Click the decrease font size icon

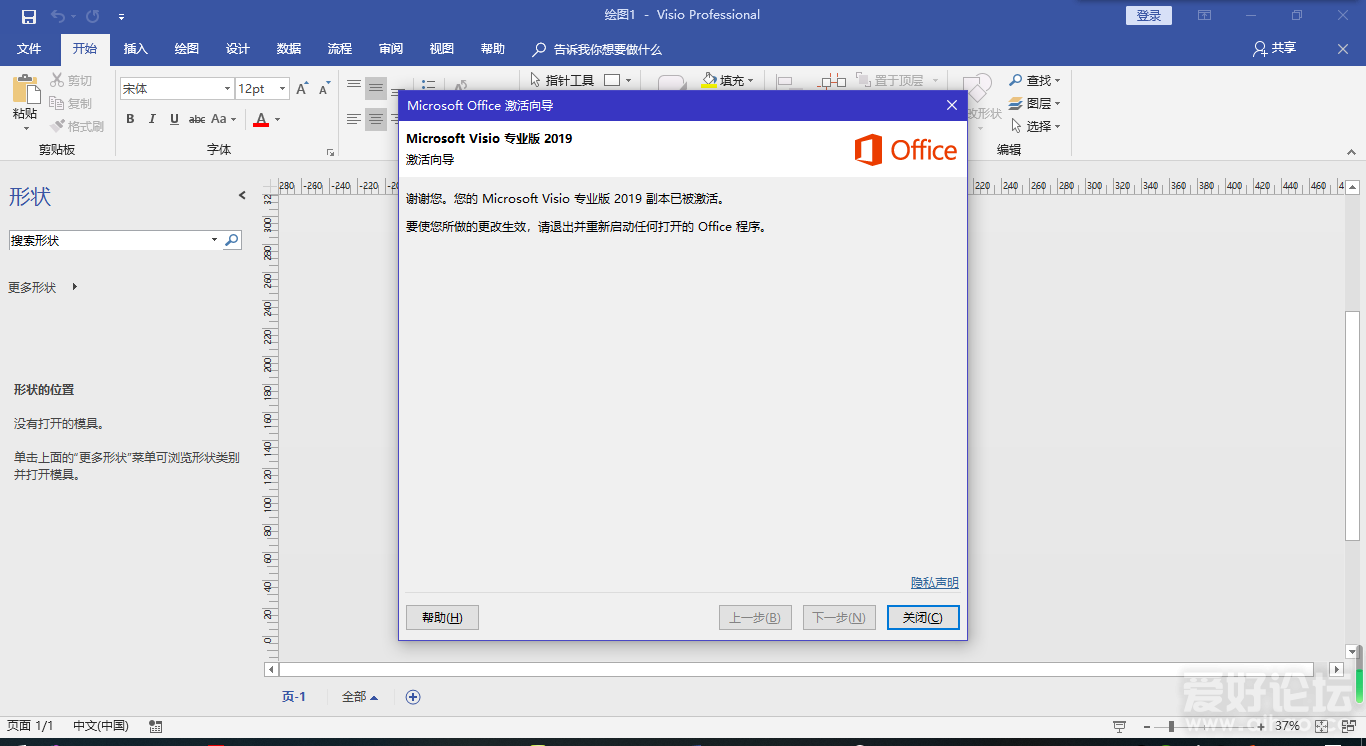324,89
